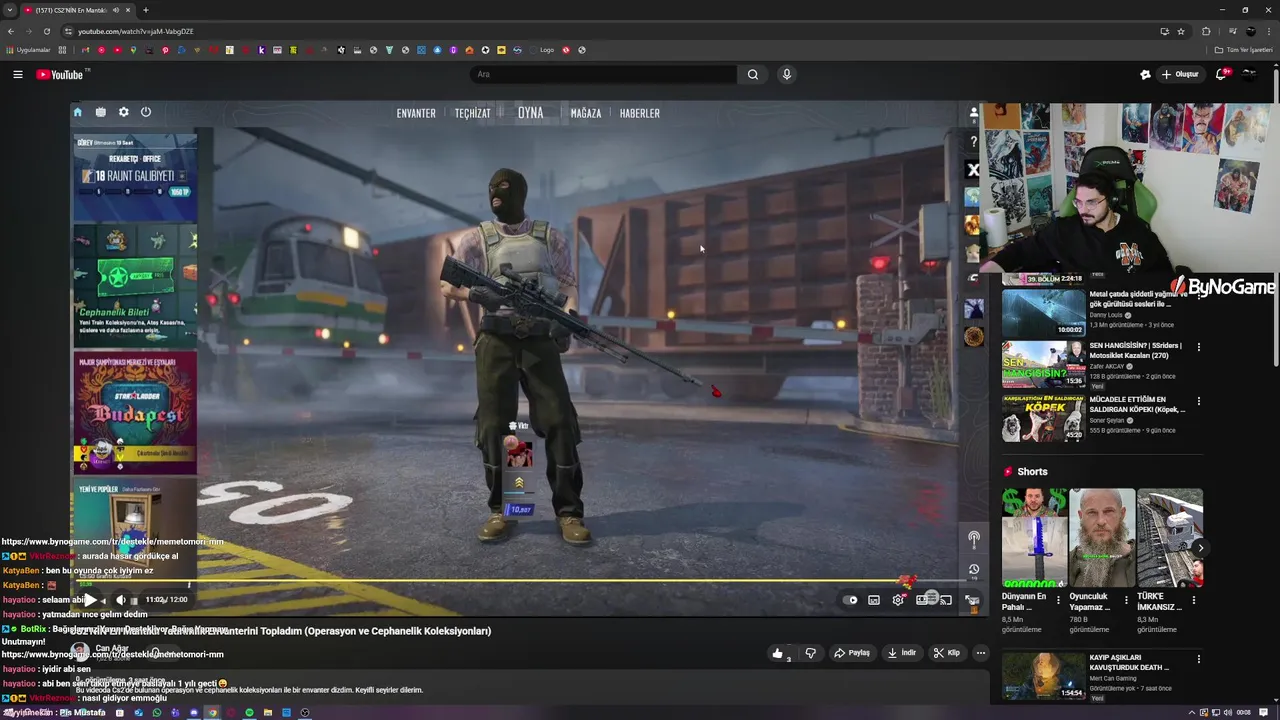Select the ENVANTER tab in game menu
This screenshot has width=1280, height=720.
[x=416, y=113]
